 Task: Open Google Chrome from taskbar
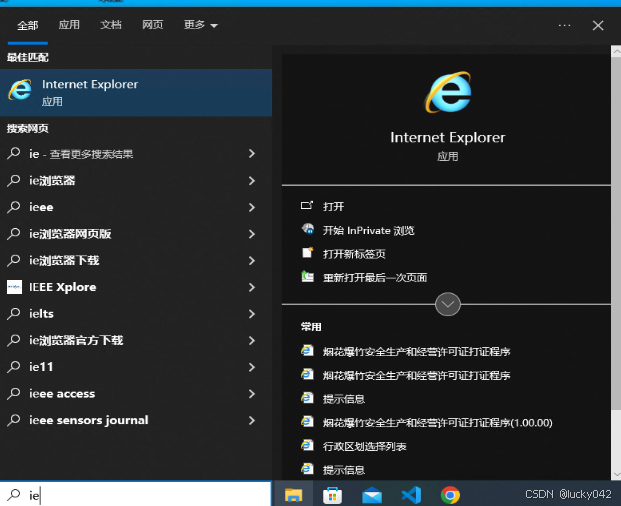click(x=450, y=495)
